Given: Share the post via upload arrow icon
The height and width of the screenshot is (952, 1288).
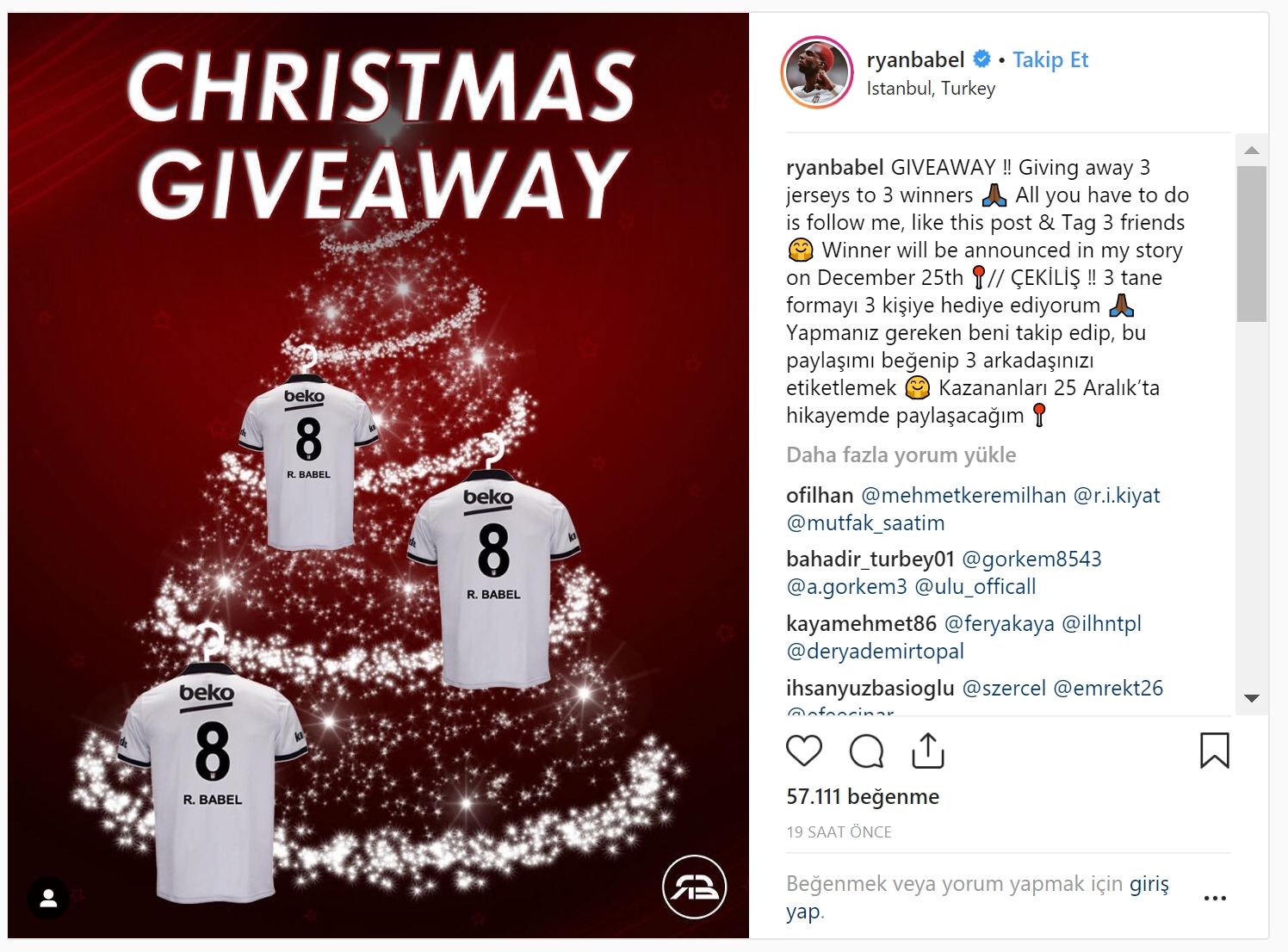Looking at the screenshot, I should point(928,751).
